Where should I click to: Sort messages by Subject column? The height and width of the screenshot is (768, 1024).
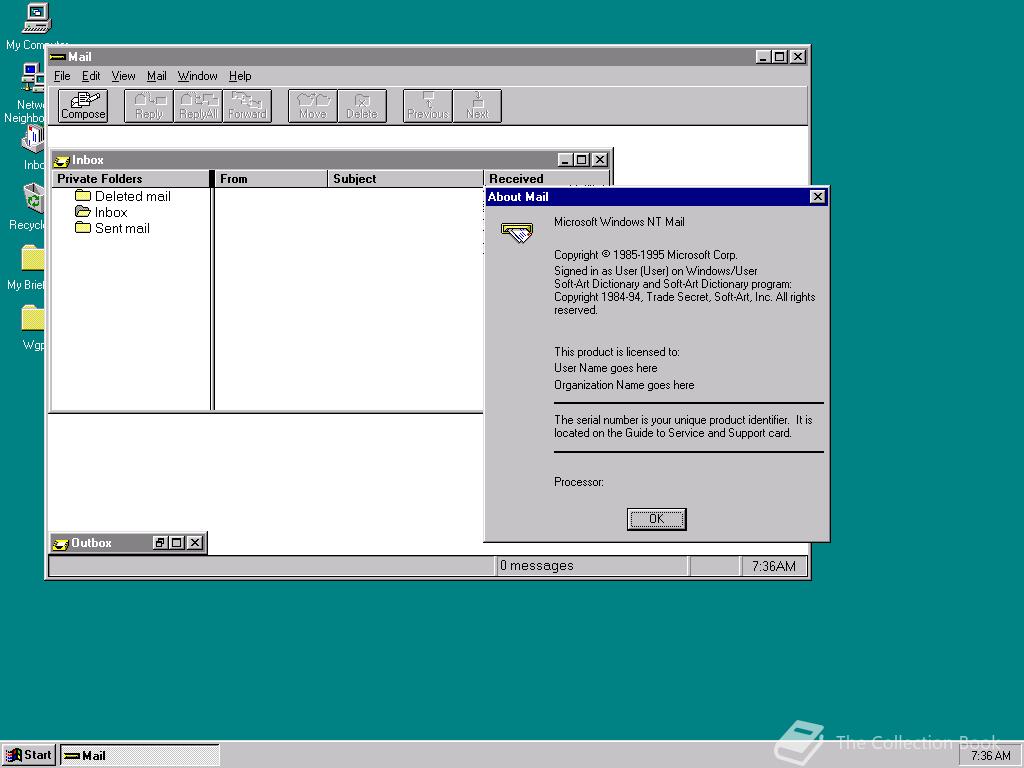coord(406,179)
